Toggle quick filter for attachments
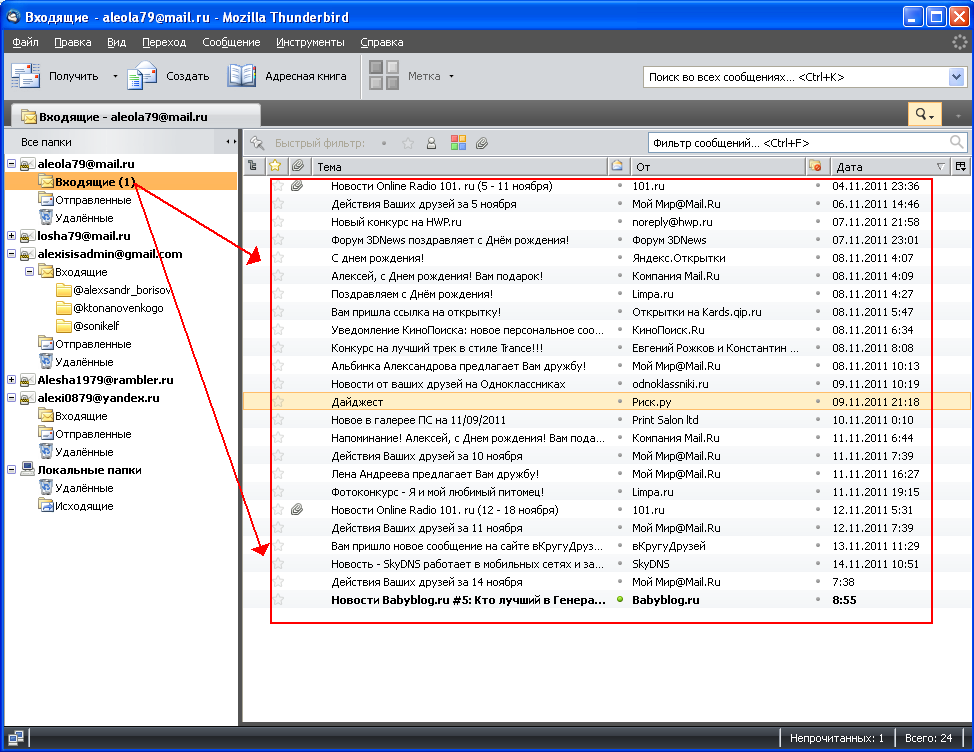Image resolution: width=974 pixels, height=752 pixels. pos(481,143)
